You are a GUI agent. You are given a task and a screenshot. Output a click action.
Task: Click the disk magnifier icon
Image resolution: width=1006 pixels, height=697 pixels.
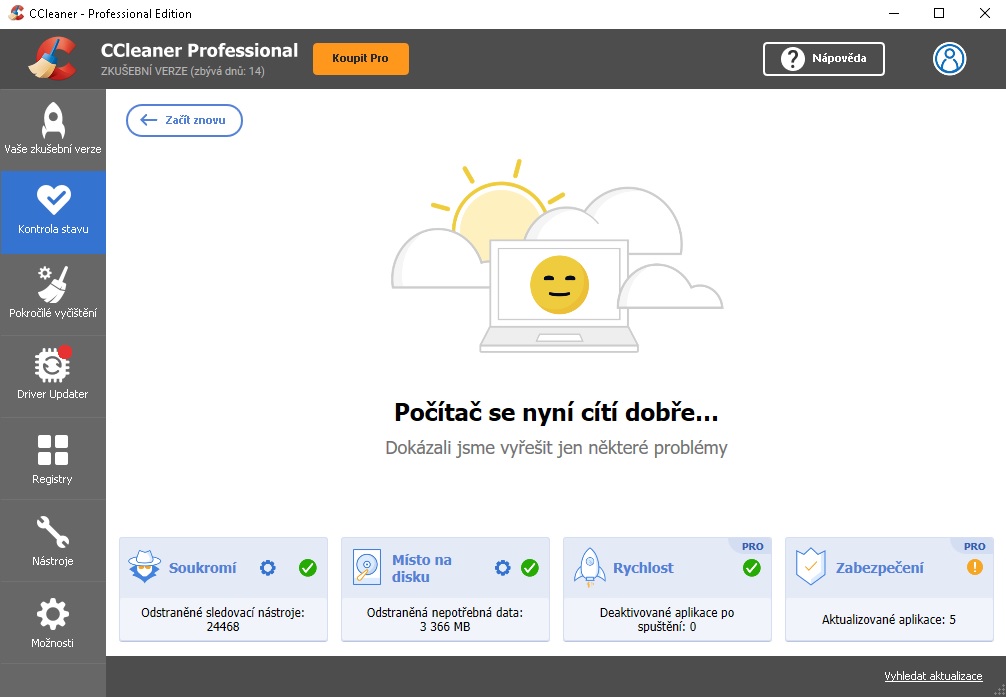[x=367, y=567]
